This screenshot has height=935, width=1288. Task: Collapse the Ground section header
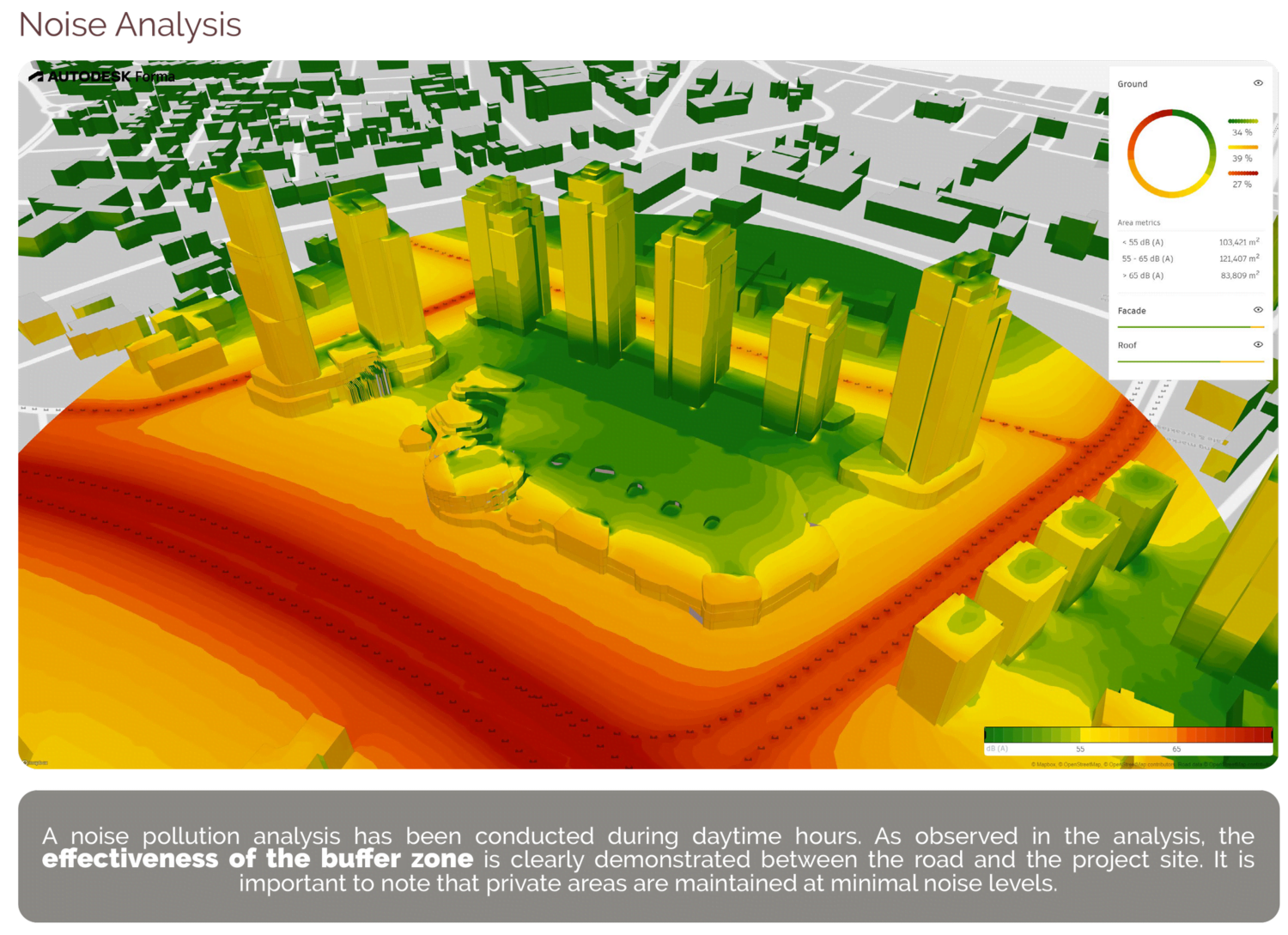tap(1133, 84)
